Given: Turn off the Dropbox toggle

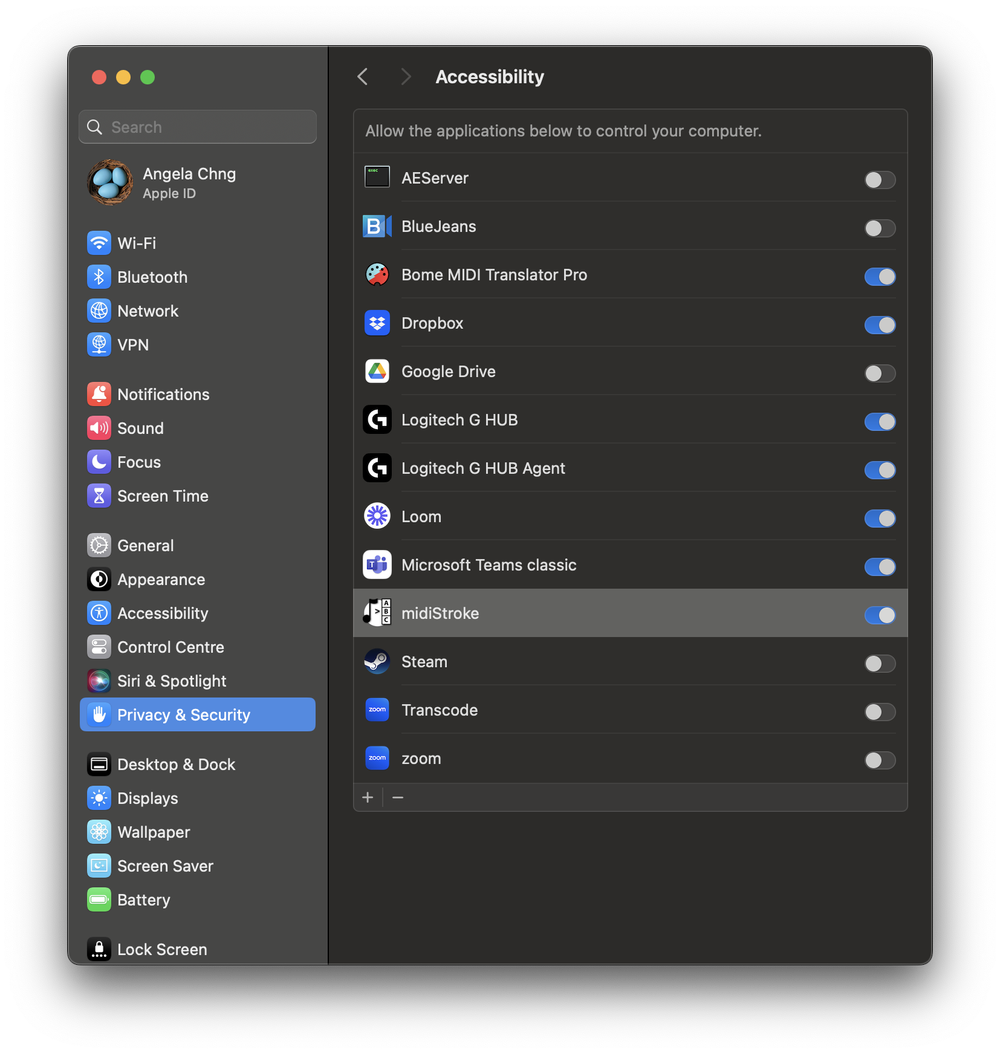Looking at the screenshot, I should [880, 325].
